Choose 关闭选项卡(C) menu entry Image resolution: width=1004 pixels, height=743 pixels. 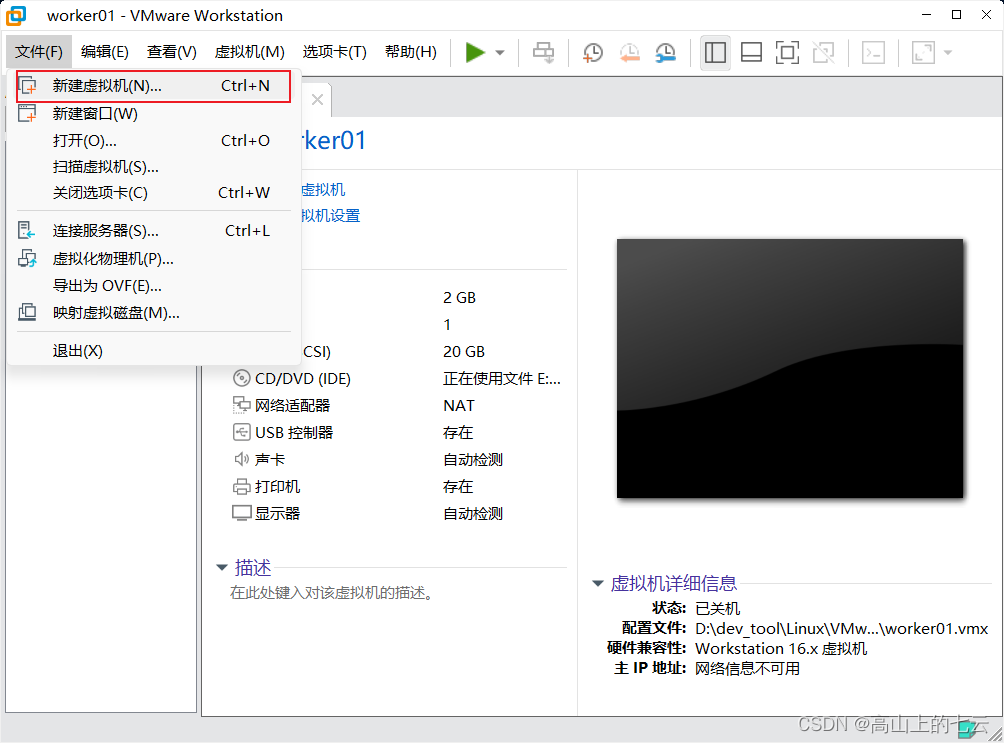(154, 193)
